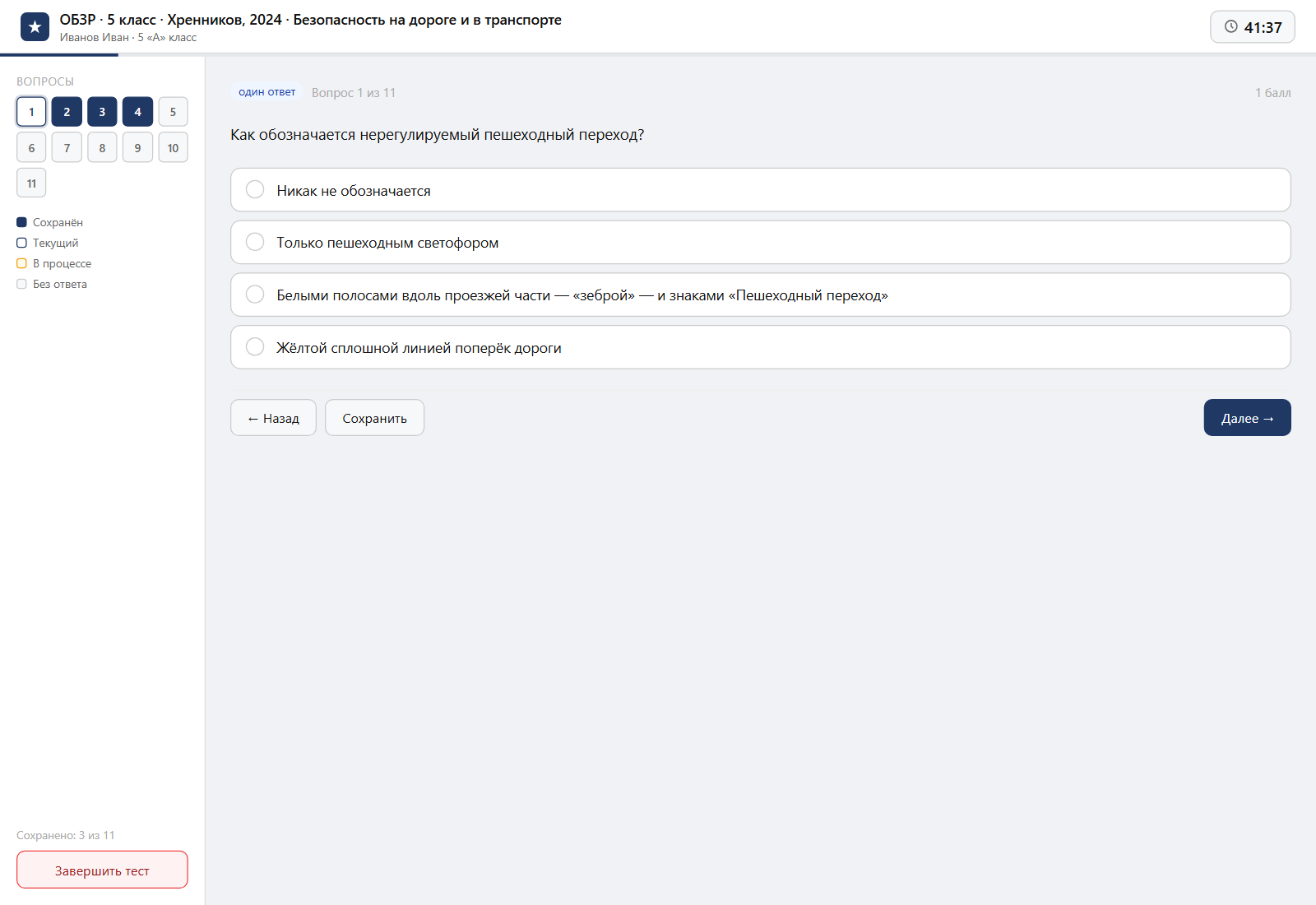Click the «Сохранён» legend entry
Image resolution: width=1316 pixels, height=905 pixels.
[49, 222]
